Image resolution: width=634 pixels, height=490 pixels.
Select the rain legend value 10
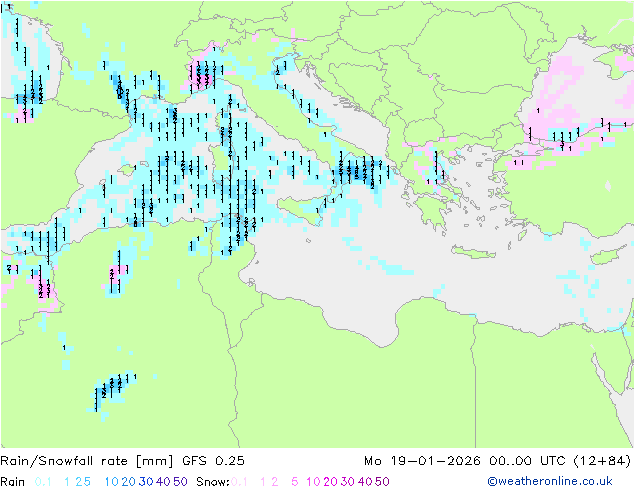112,482
